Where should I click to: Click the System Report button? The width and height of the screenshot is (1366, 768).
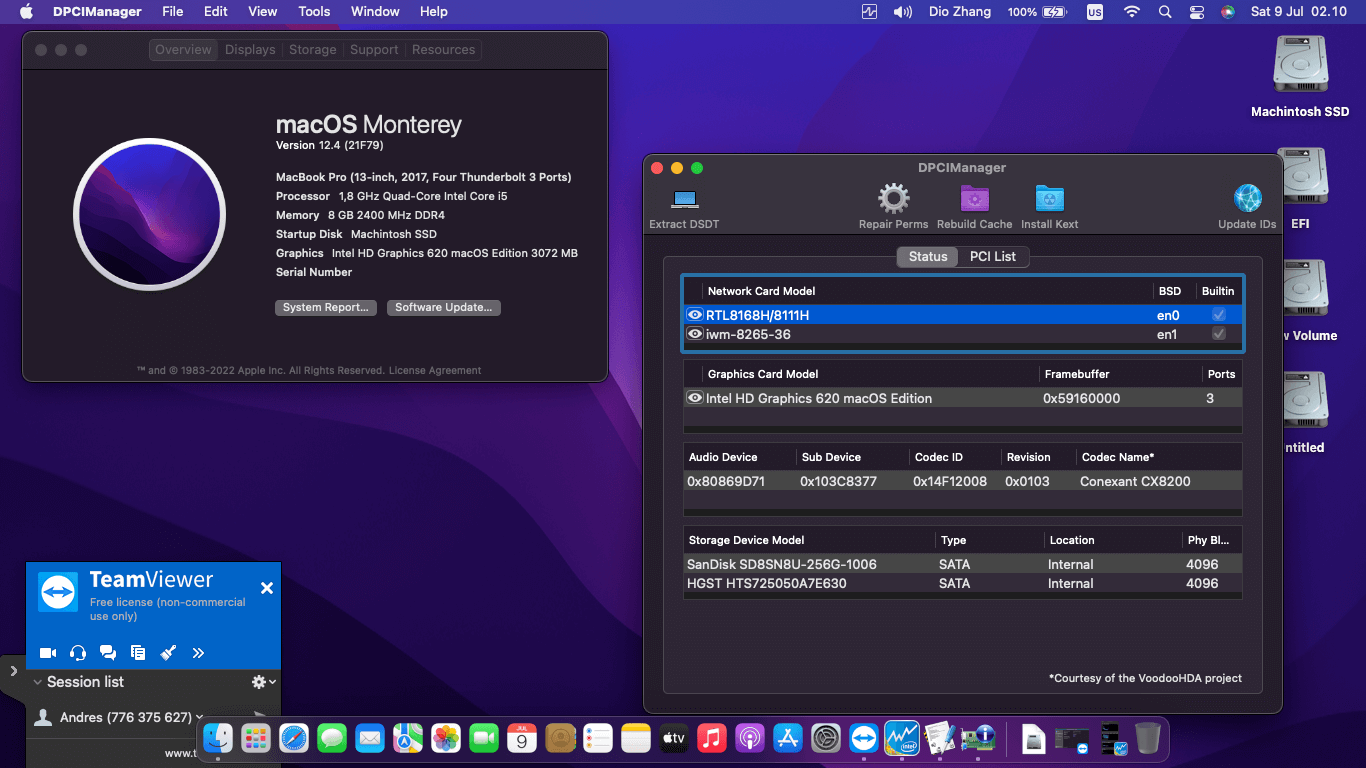(x=327, y=308)
